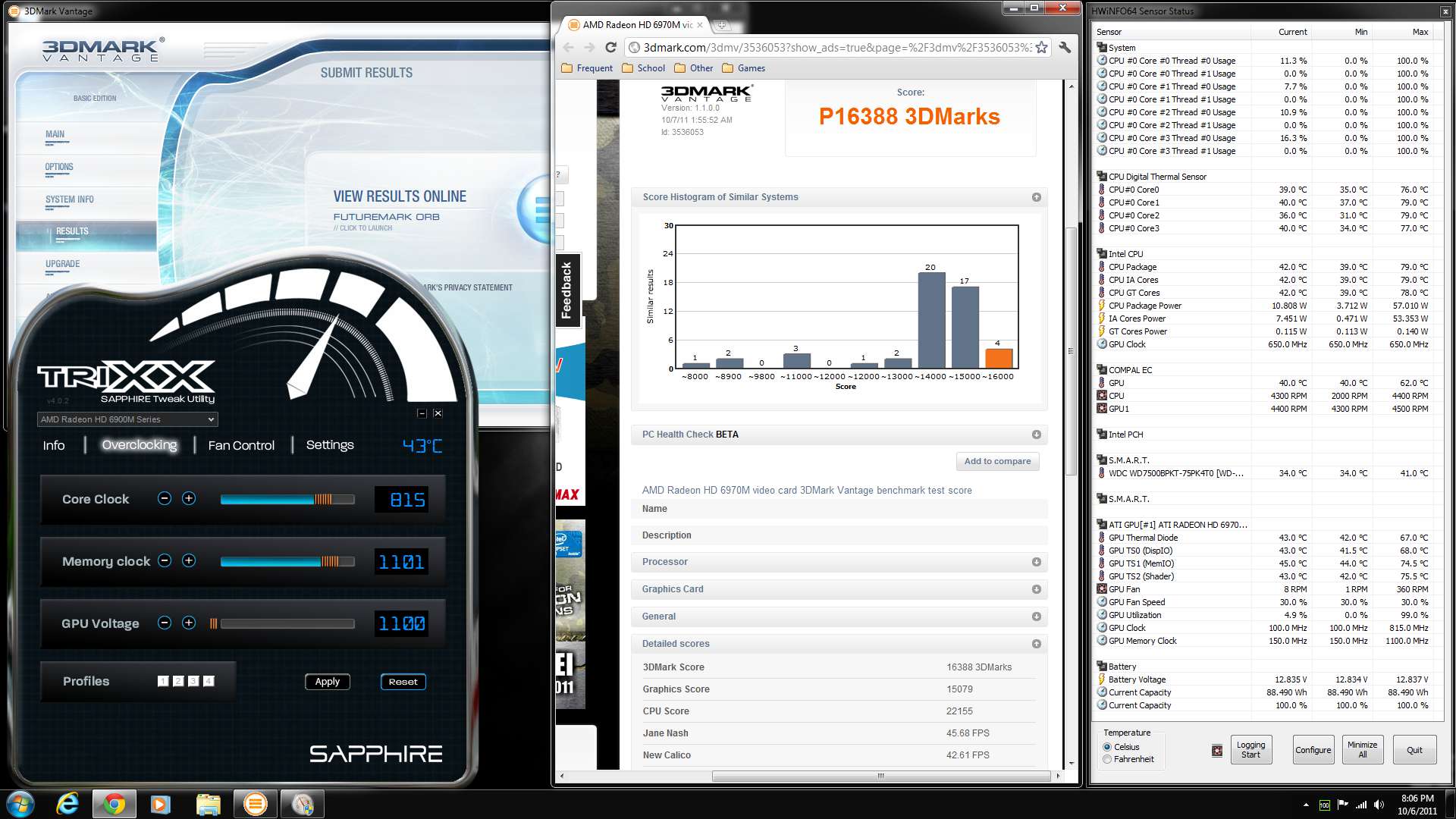
Task: Select UPGRADE in 3DMark Vantage
Action: tap(62, 264)
